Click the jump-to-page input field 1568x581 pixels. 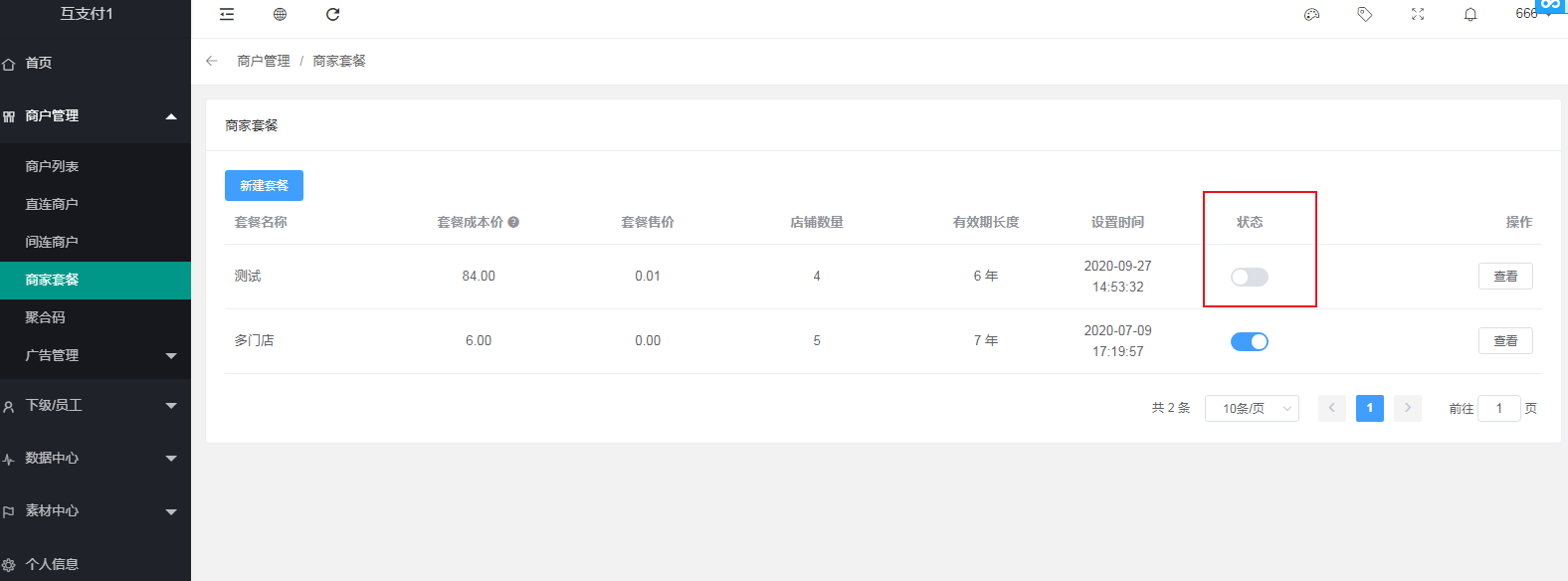point(1499,408)
